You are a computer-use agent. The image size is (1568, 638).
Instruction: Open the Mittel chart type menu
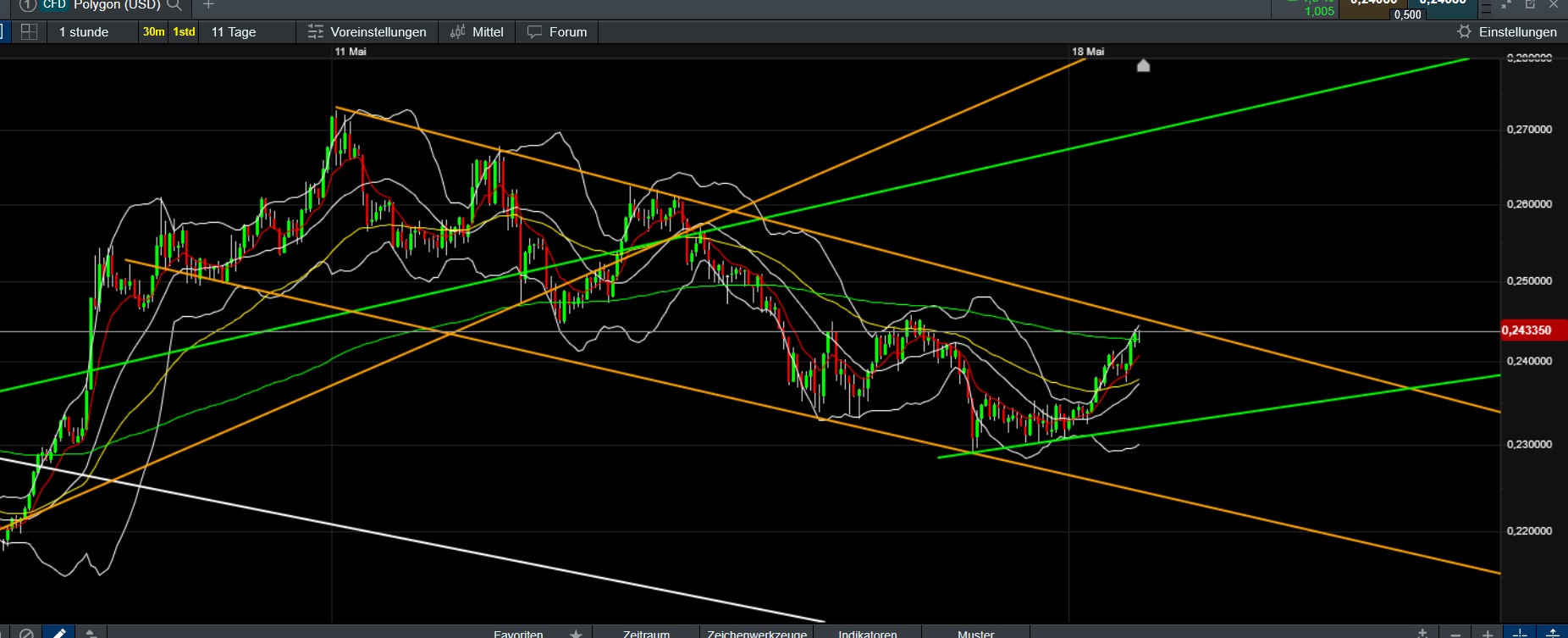(477, 32)
